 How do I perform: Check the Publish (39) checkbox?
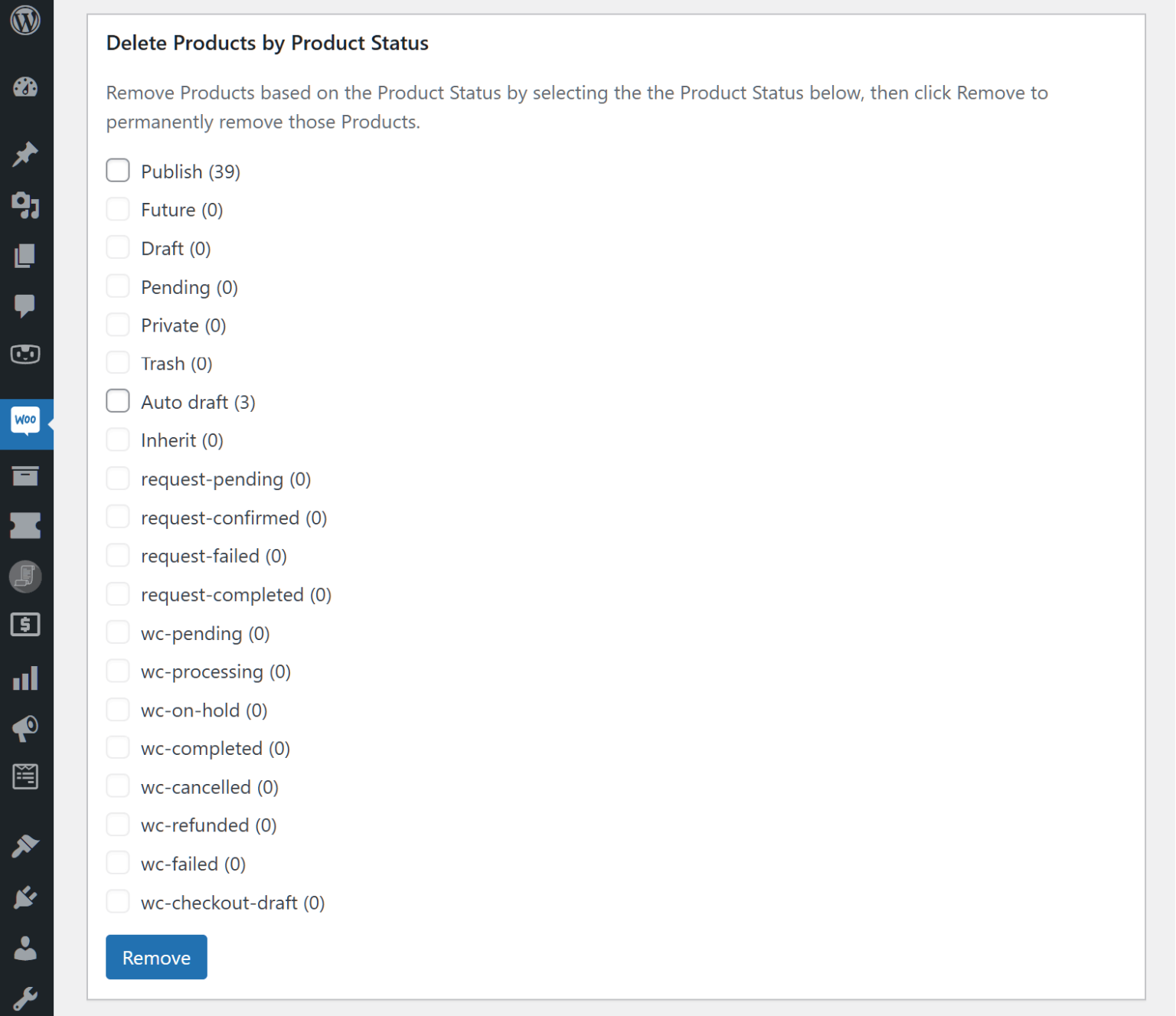tap(117, 170)
